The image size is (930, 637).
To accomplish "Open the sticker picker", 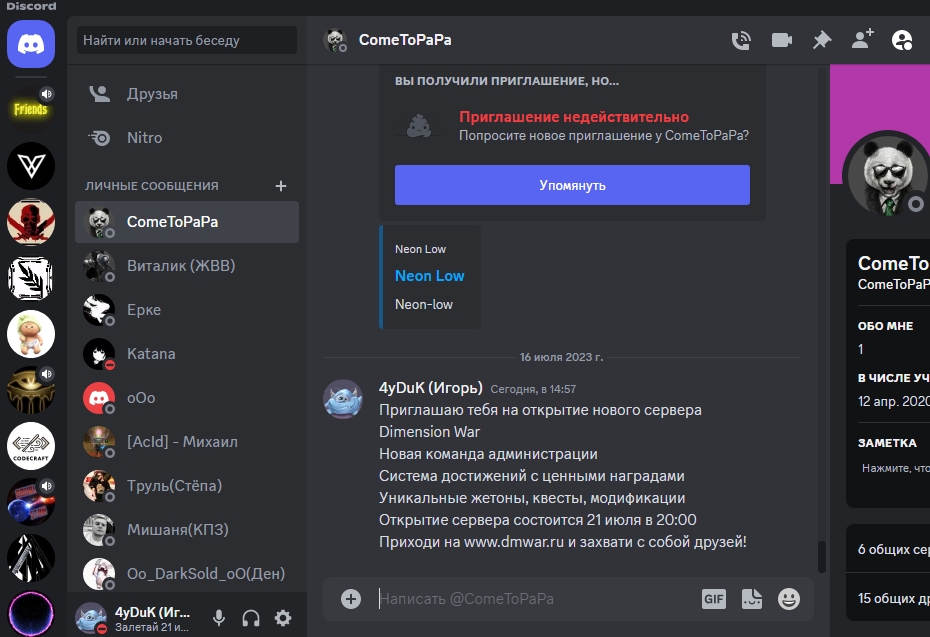I will pos(752,599).
